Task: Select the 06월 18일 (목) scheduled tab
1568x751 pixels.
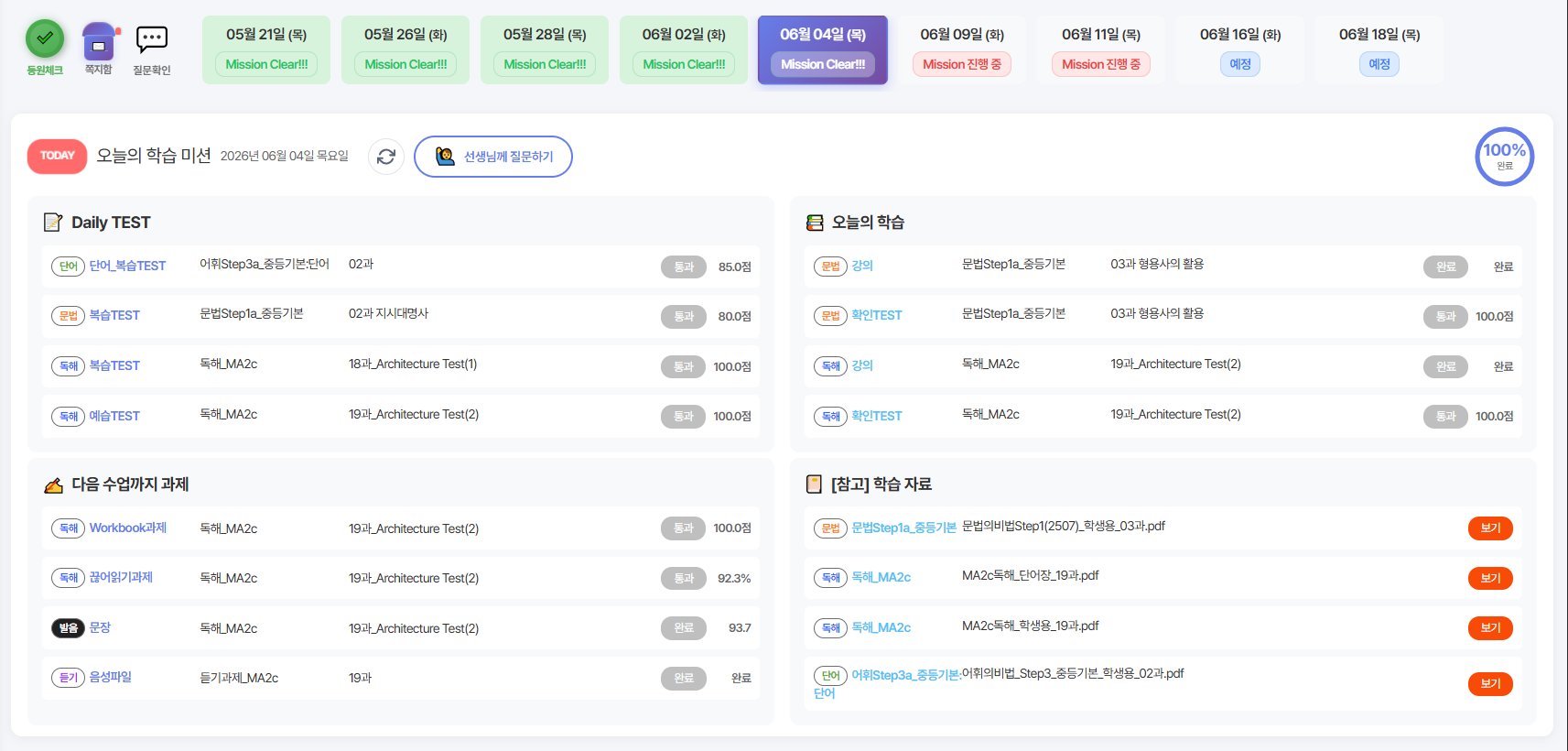Action: (x=1379, y=49)
